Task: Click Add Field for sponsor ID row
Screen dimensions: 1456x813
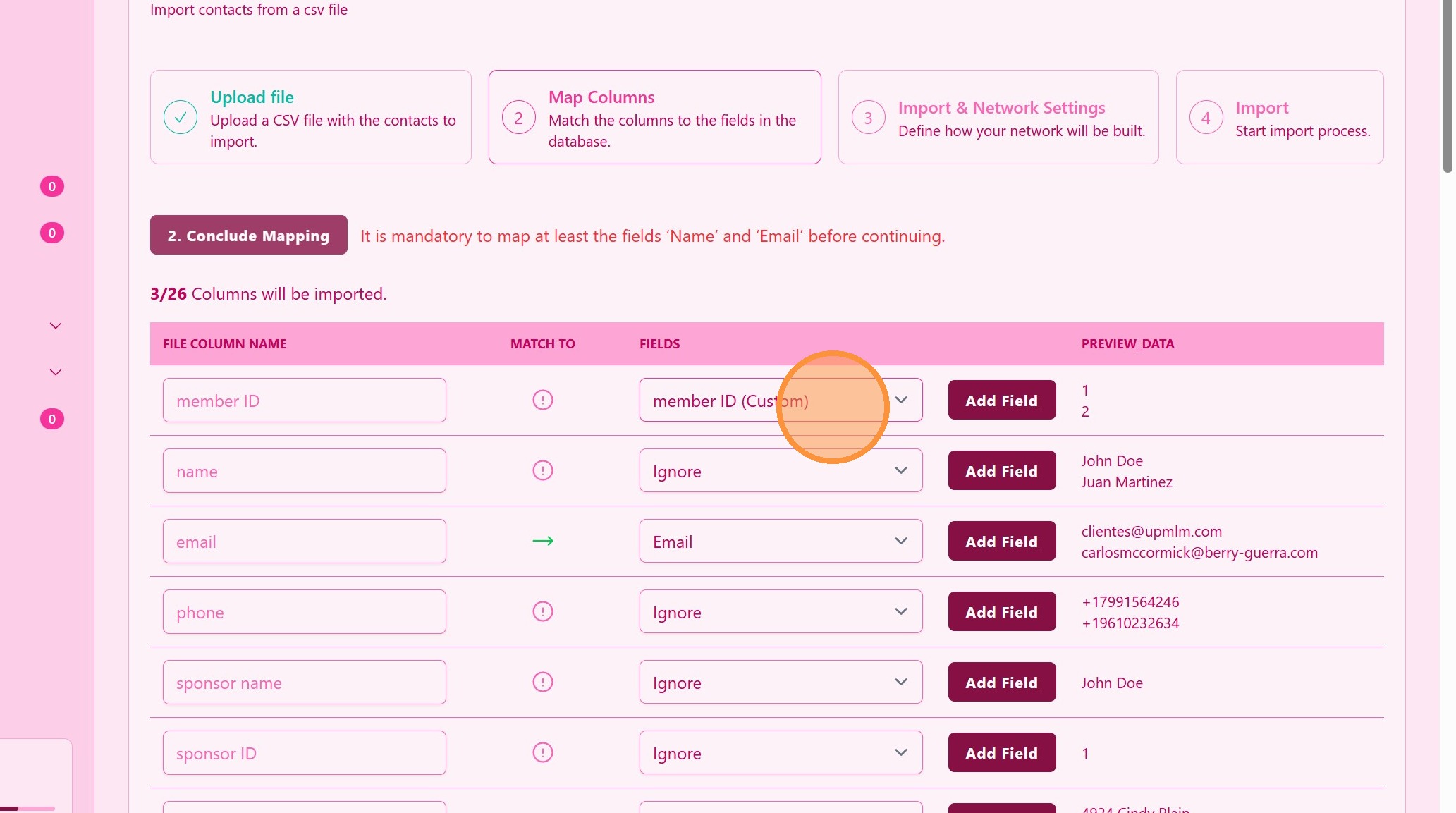Action: (x=1001, y=752)
